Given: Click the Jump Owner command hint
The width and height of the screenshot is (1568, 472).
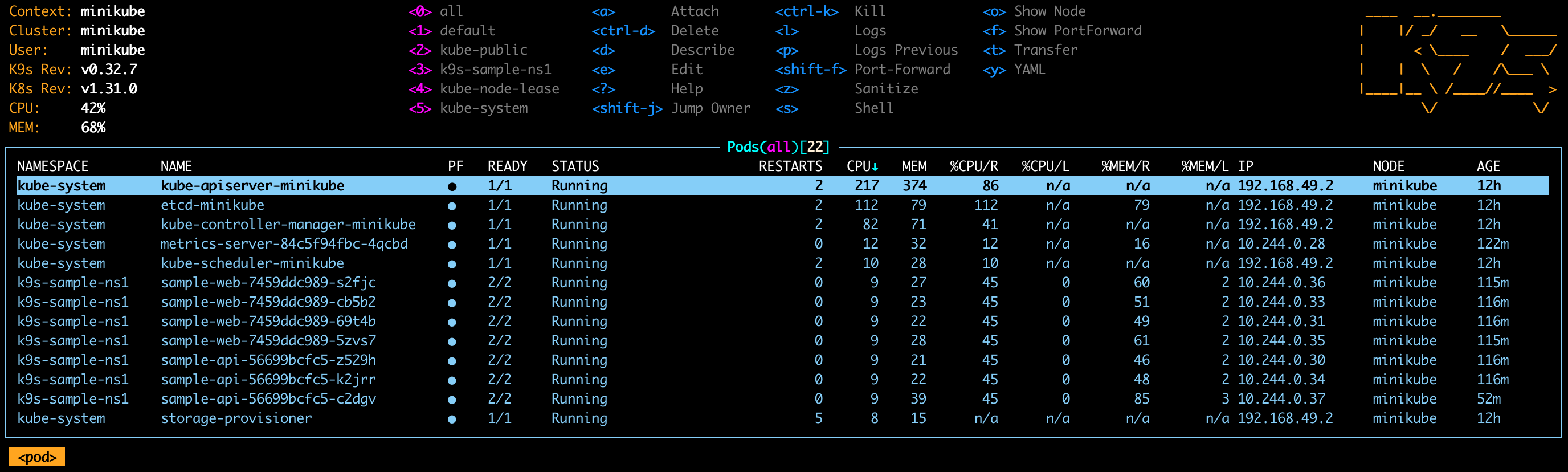Looking at the screenshot, I should click(x=710, y=108).
